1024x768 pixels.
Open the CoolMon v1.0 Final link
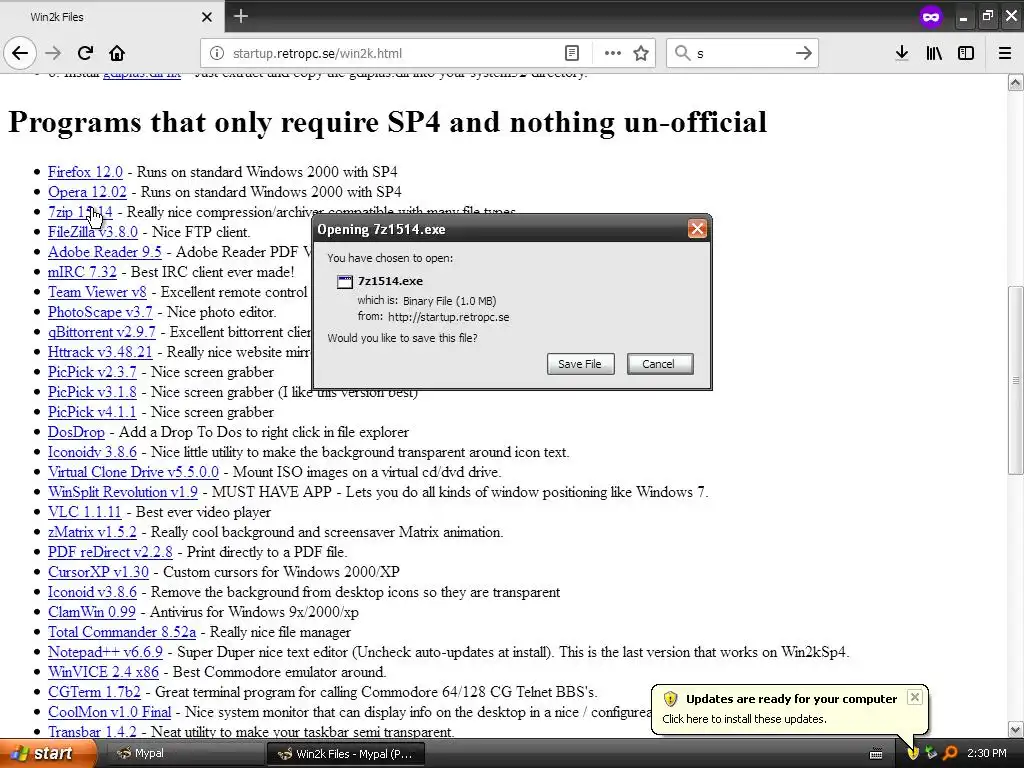pyautogui.click(x=109, y=712)
